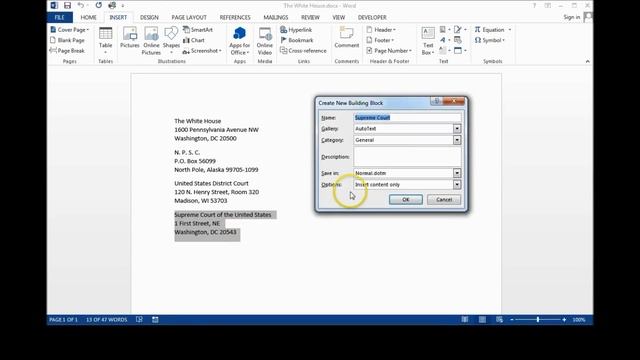This screenshot has width=640, height=360.
Task: Expand the Options dropdown in dialog
Action: coord(457,184)
